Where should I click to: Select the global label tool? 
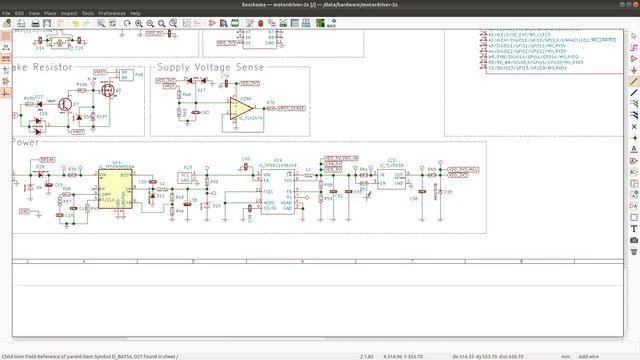[x=634, y=161]
